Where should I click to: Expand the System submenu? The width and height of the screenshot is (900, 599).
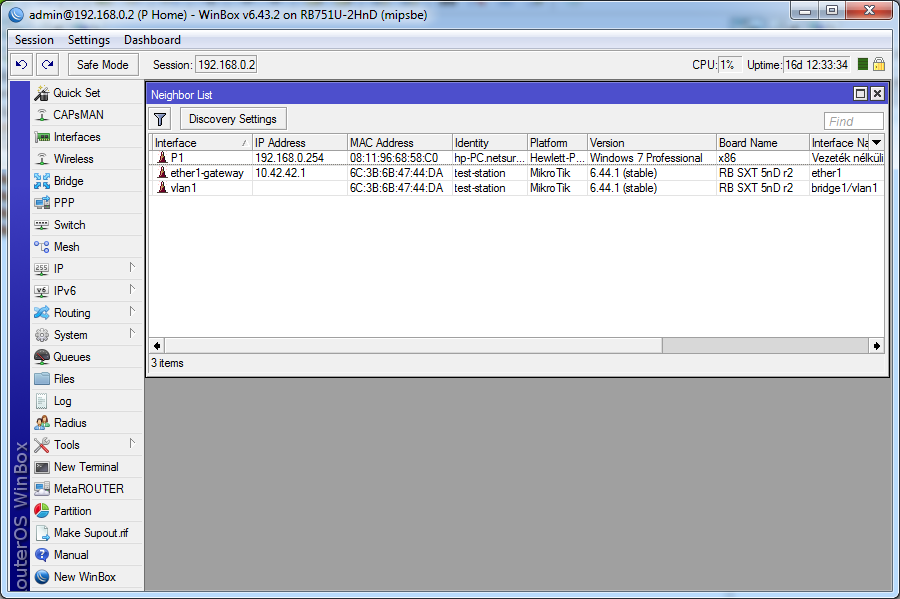(x=132, y=333)
